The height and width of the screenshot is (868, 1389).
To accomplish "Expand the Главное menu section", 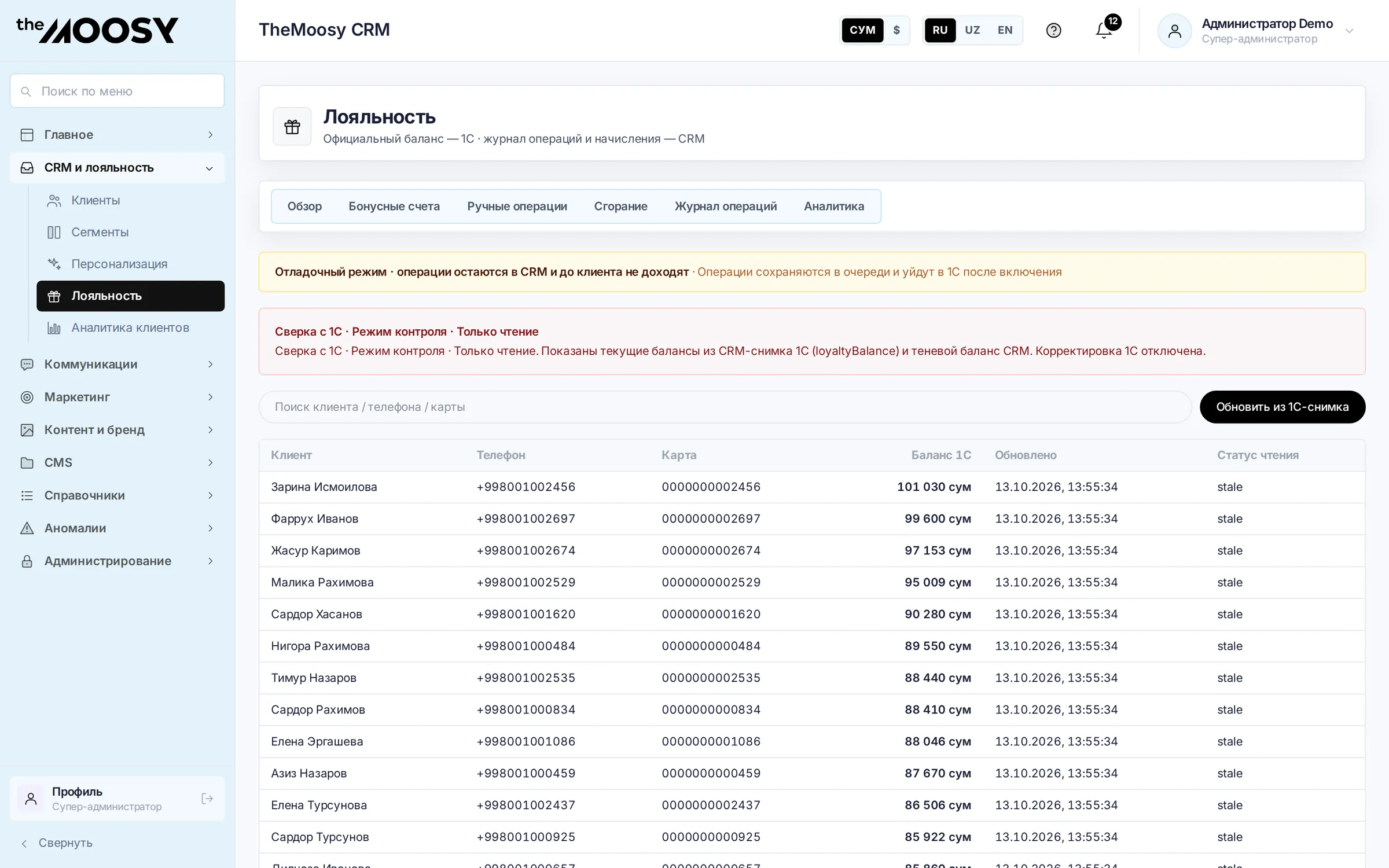I will click(117, 135).
